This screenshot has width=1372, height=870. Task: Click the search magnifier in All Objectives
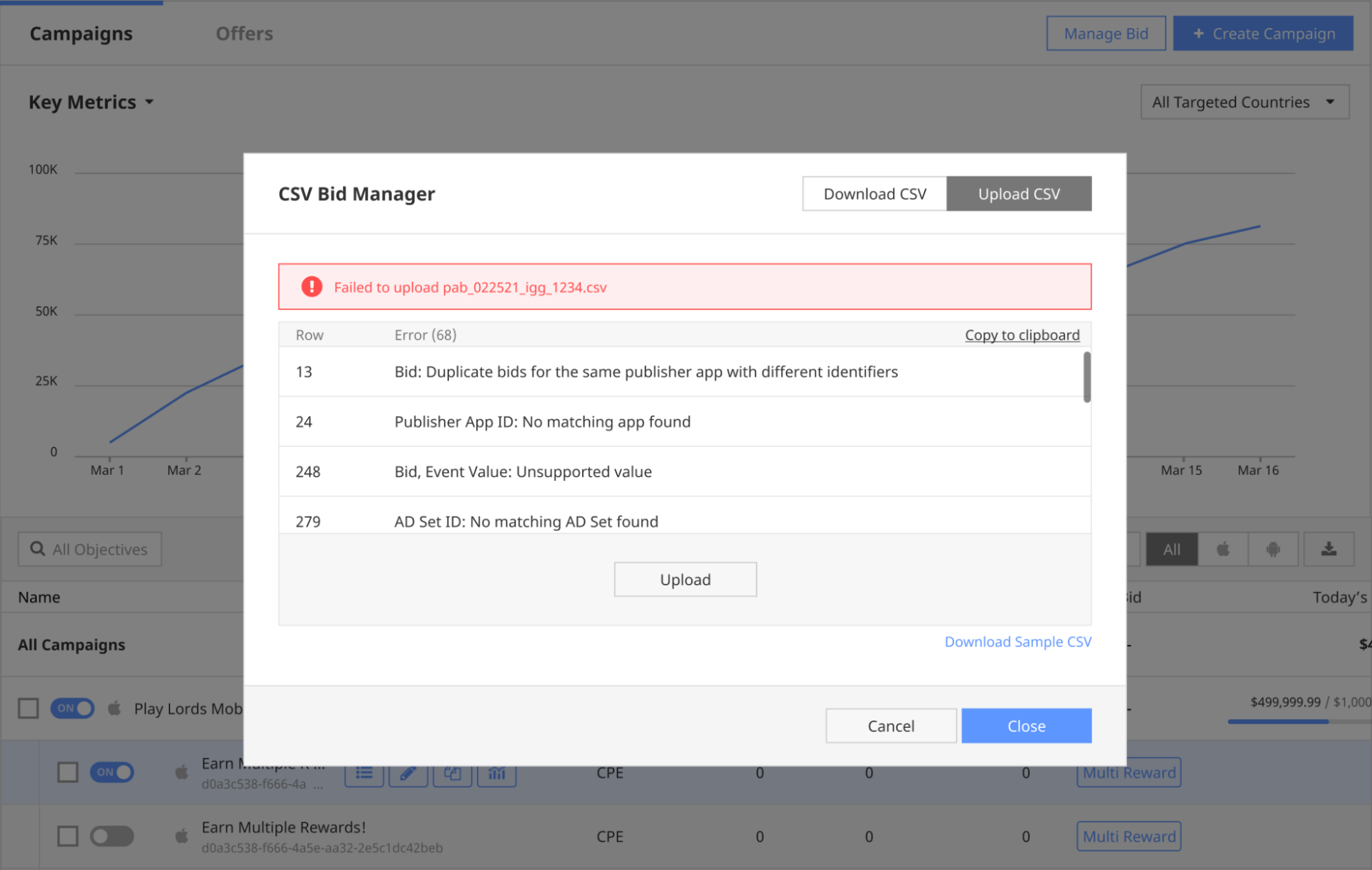[x=38, y=549]
